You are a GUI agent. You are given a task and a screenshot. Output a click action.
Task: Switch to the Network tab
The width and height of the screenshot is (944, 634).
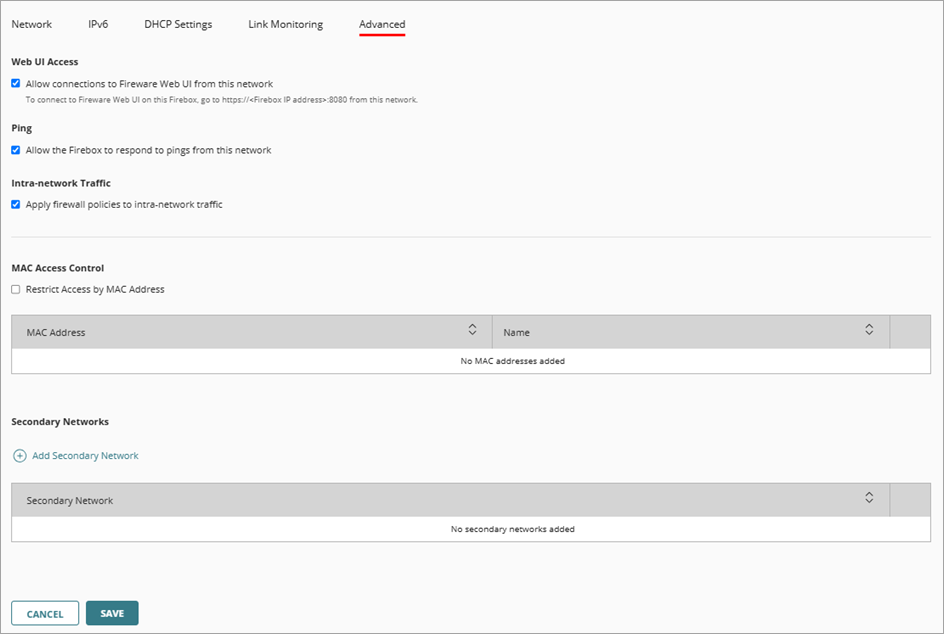click(x=31, y=24)
